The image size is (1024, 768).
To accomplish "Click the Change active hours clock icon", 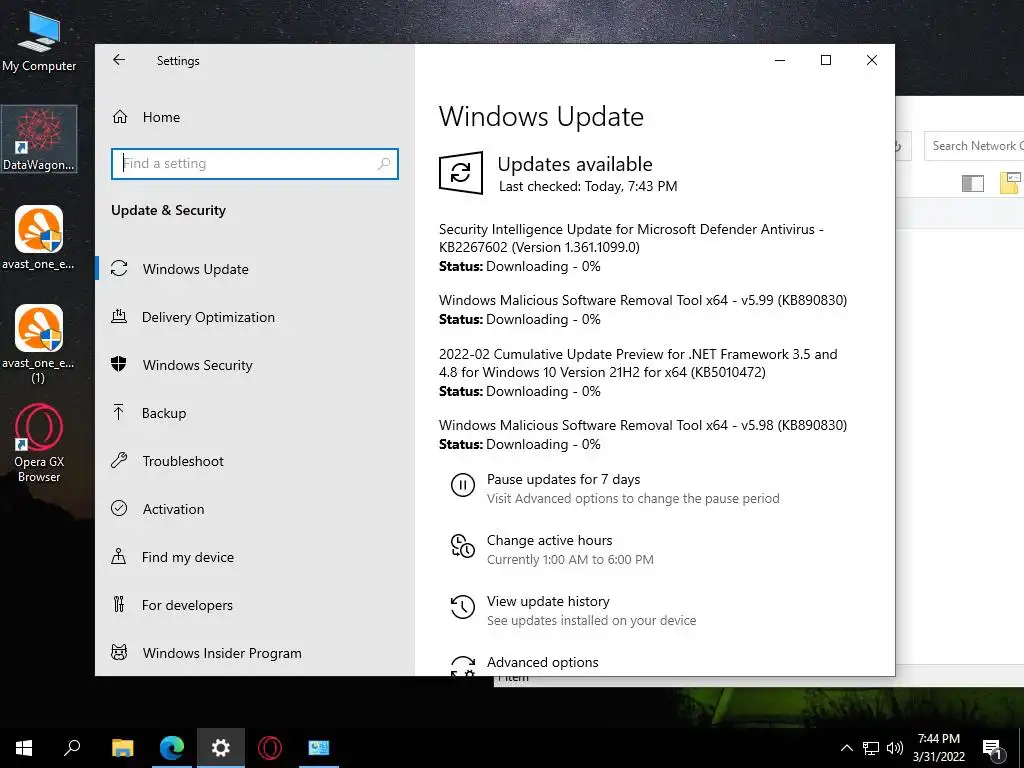I will [x=462, y=546].
